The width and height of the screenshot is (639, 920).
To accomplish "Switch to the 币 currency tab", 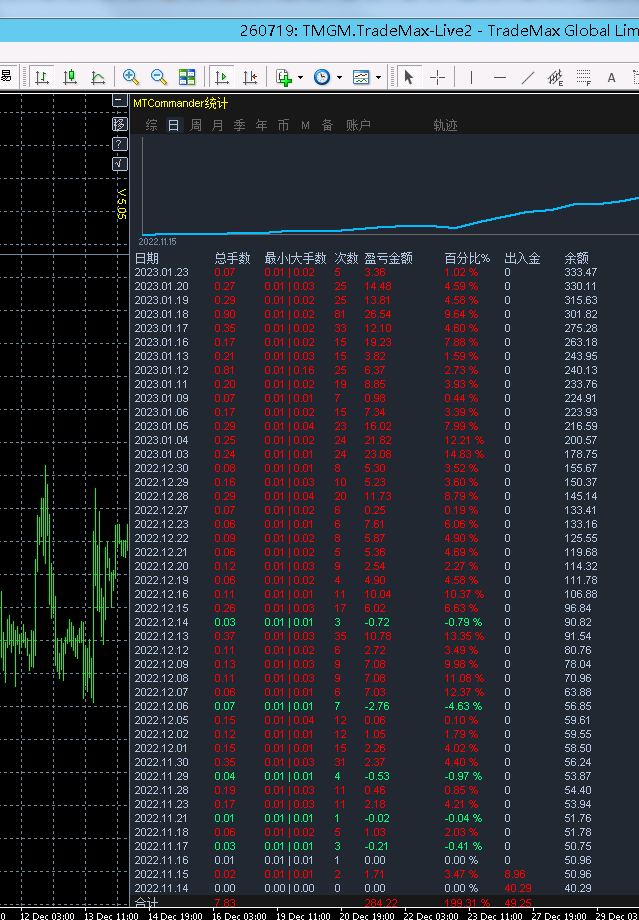I will (283, 125).
